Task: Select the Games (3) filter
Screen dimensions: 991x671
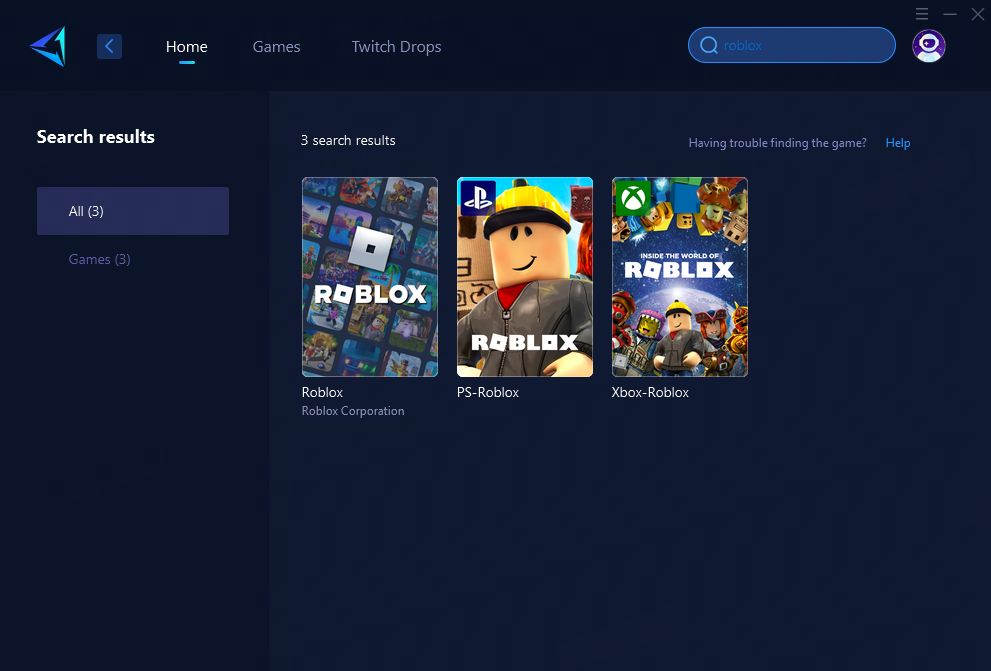Action: pos(99,259)
